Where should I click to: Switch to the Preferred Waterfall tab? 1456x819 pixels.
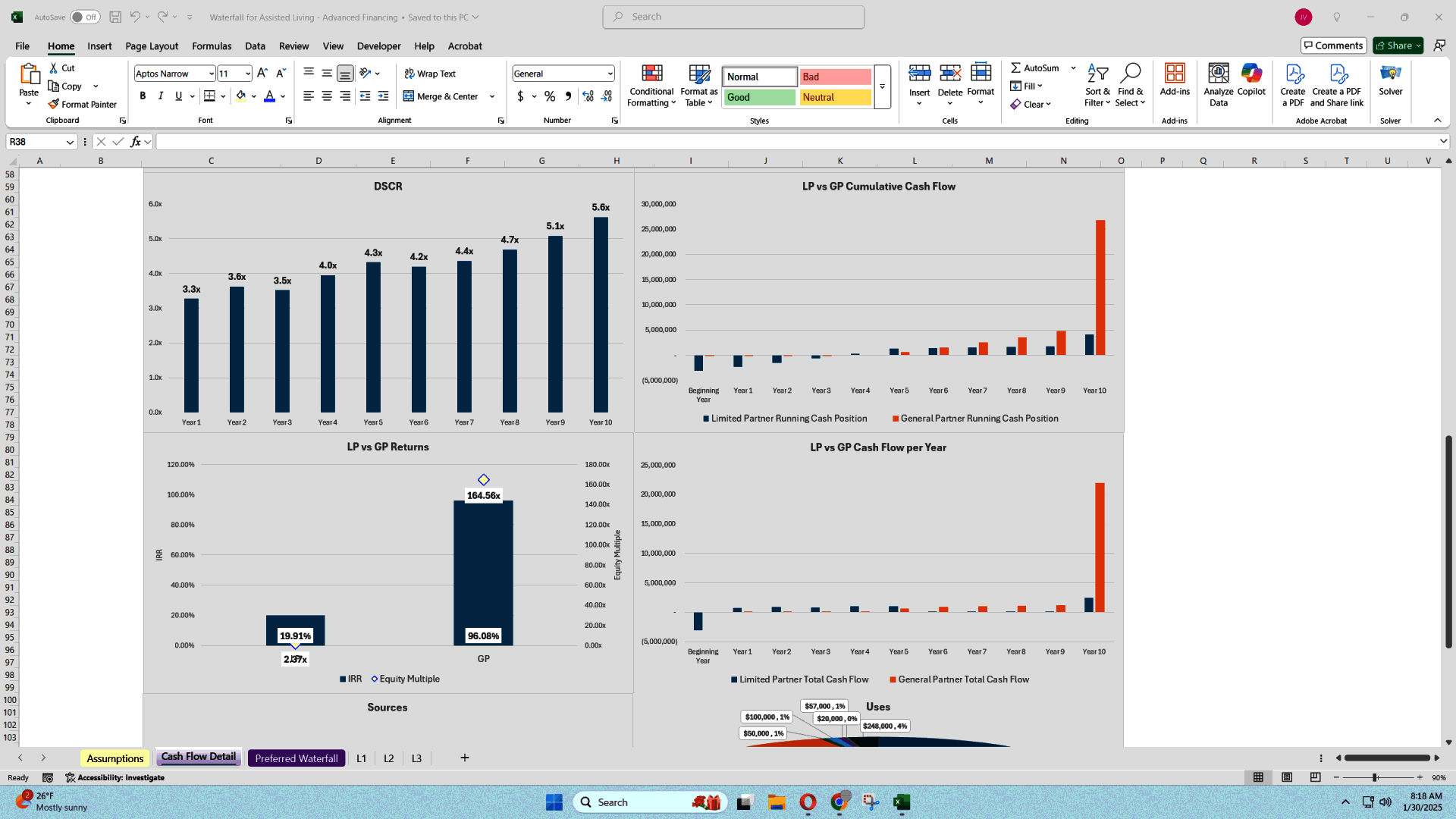tap(296, 757)
